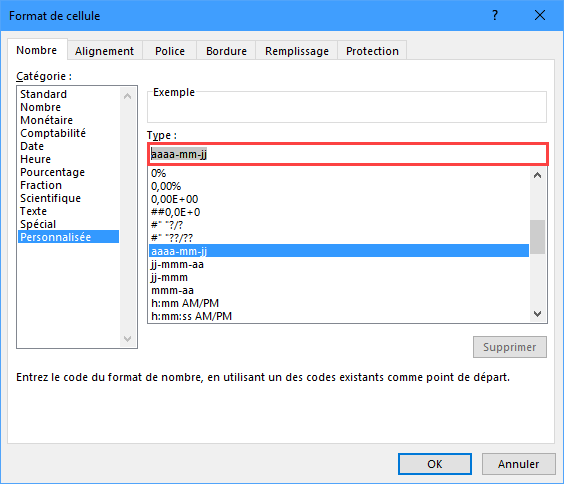Choose the 0,00E+00 format code
This screenshot has height=484, width=564.
pos(339,199)
